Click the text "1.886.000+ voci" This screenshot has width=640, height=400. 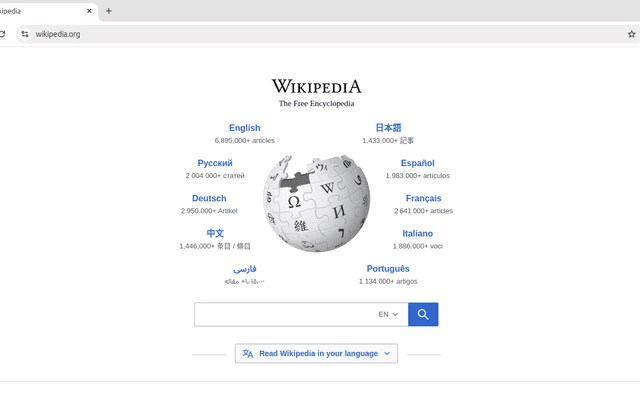click(418, 246)
